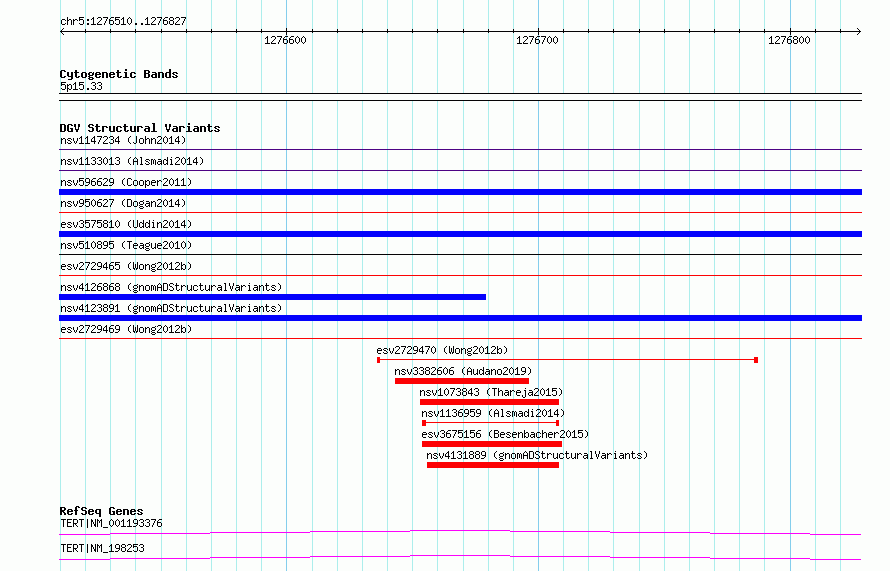The height and width of the screenshot is (571, 890).
Task: Click the nsv1133013 (Alsmadi2014) variant label
Action: pyautogui.click(x=132, y=161)
